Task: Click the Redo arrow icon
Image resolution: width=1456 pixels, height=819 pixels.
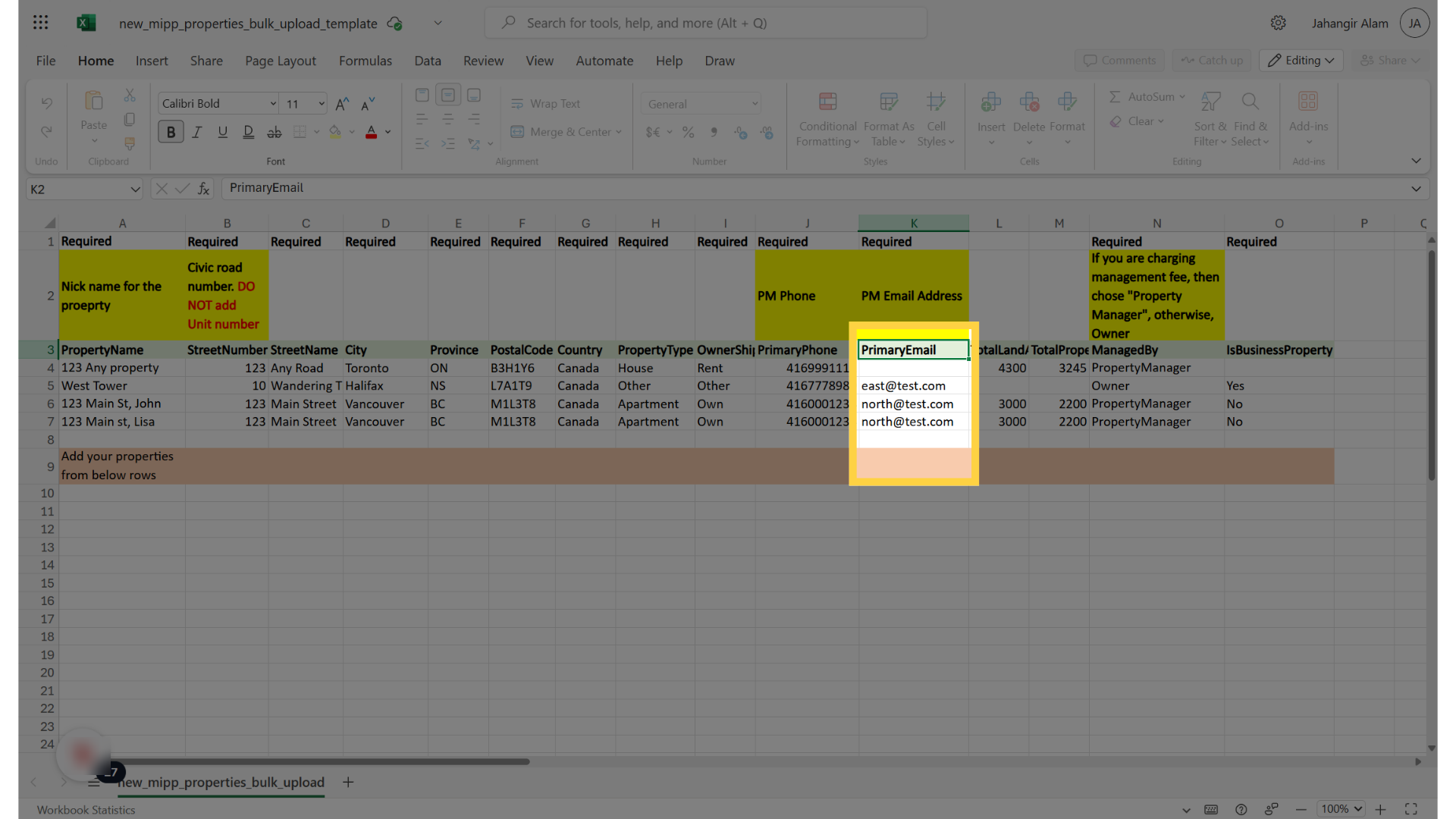Action: [x=46, y=132]
